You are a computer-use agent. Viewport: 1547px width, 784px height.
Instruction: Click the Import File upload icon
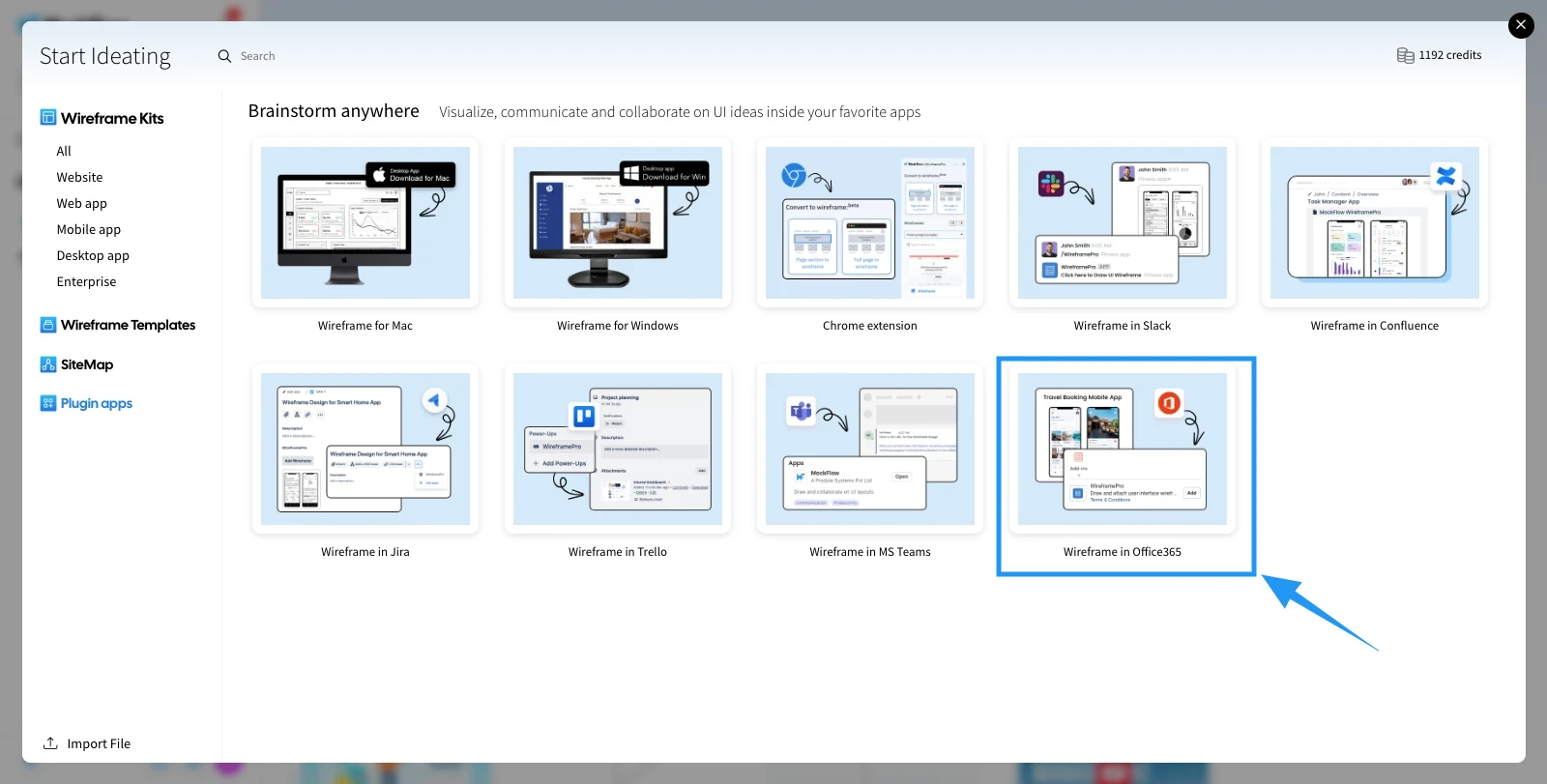50,743
